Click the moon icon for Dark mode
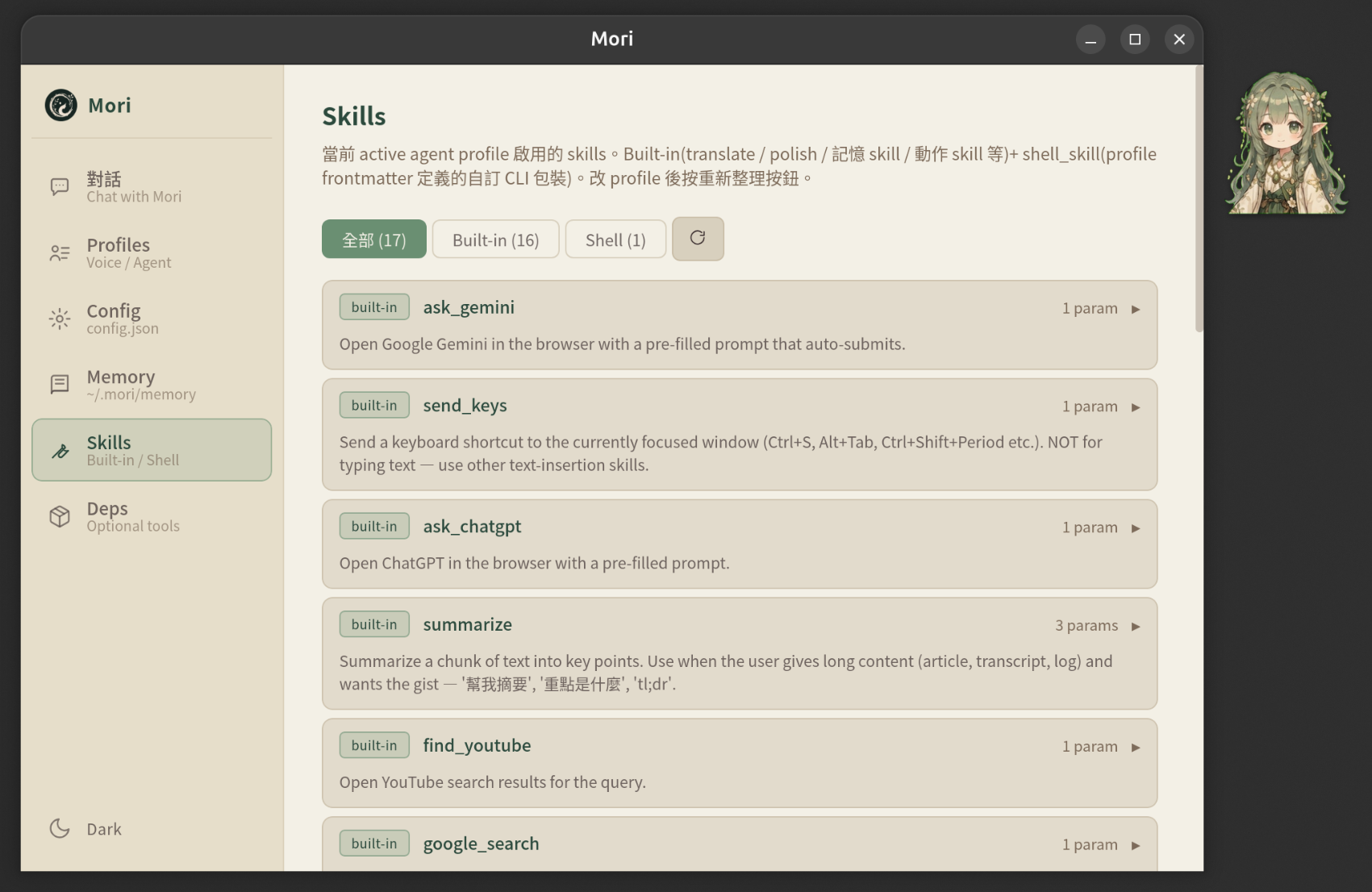The height and width of the screenshot is (892, 1372). tap(60, 828)
